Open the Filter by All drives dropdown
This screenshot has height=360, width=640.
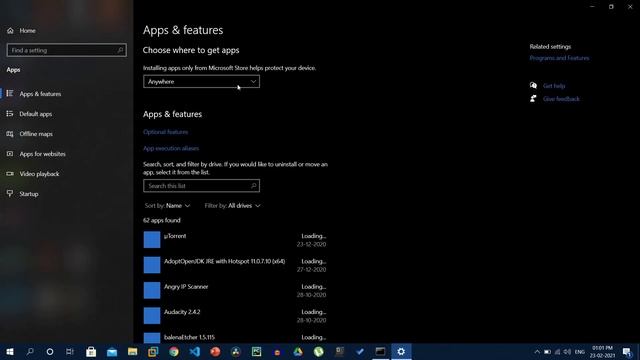point(232,206)
